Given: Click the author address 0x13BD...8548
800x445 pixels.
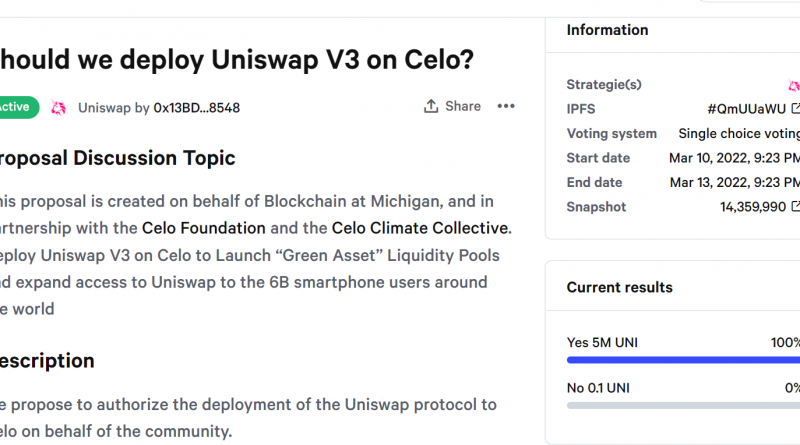Looking at the screenshot, I should [196, 107].
